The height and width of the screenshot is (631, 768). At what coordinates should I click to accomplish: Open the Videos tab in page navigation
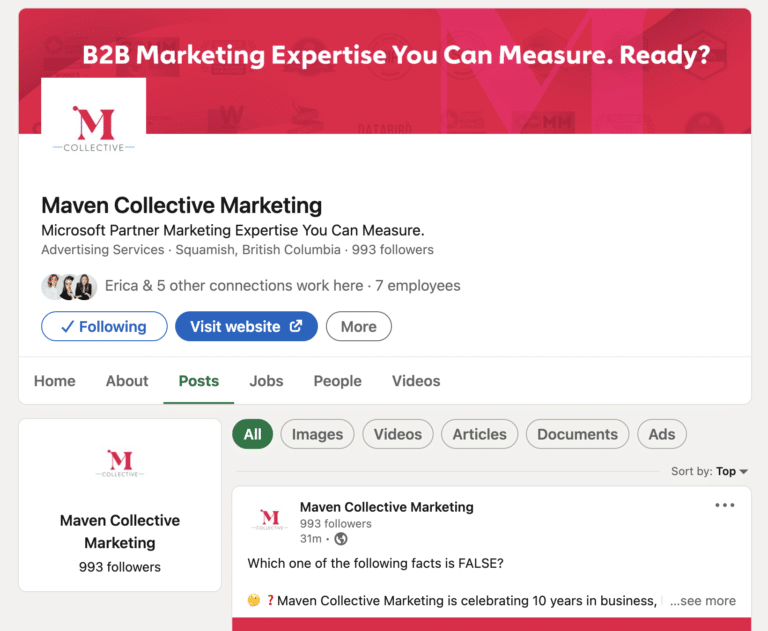(416, 381)
